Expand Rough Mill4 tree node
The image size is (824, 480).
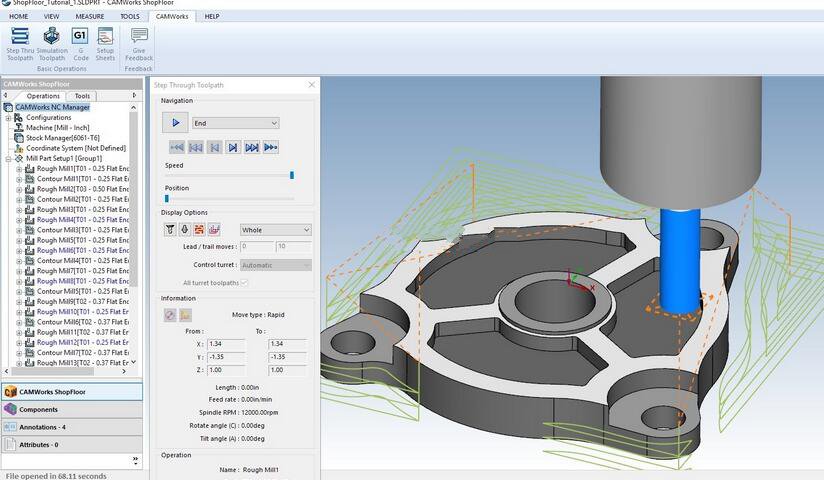click(19, 220)
